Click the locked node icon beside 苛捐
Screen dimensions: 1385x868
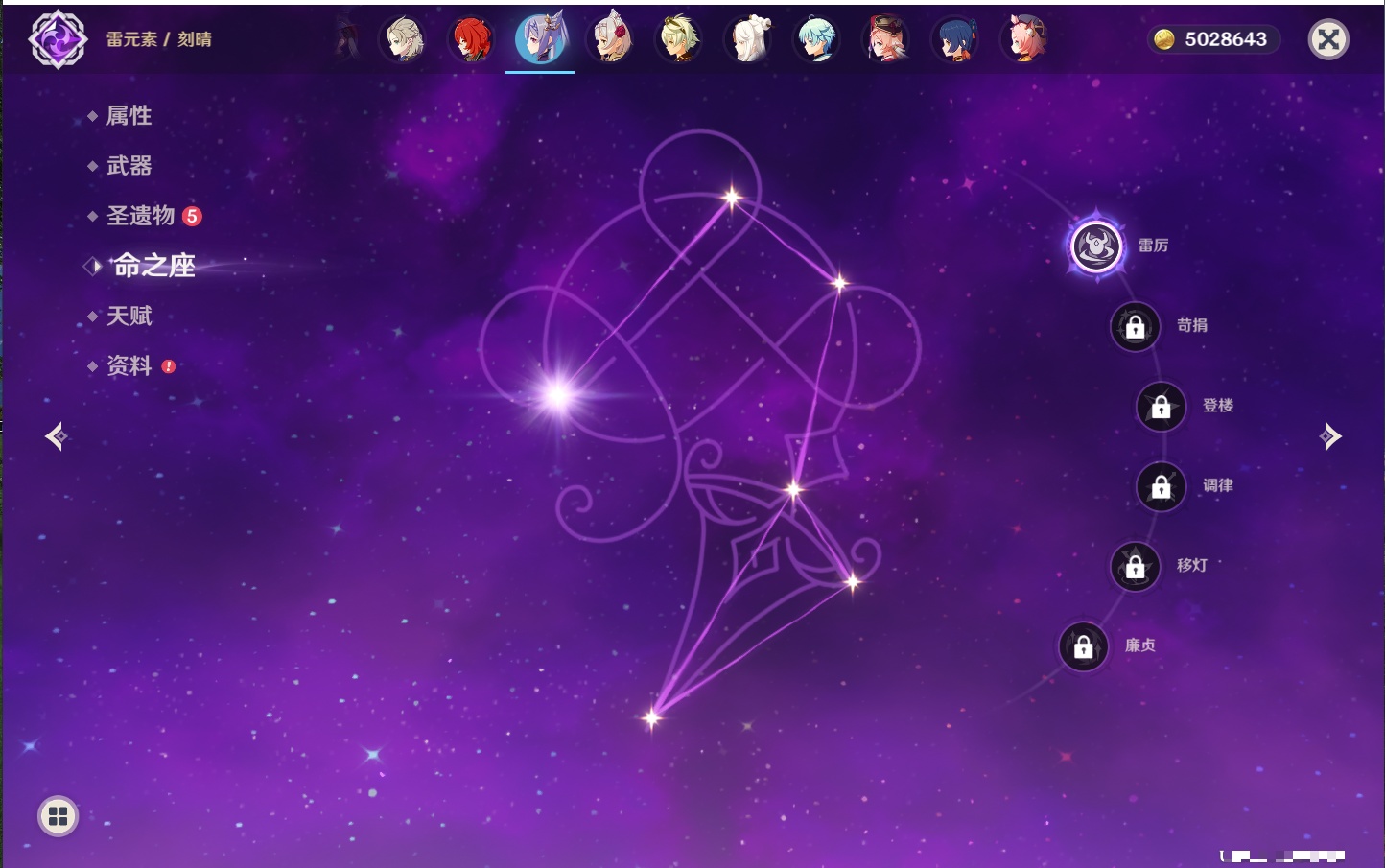point(1136,327)
